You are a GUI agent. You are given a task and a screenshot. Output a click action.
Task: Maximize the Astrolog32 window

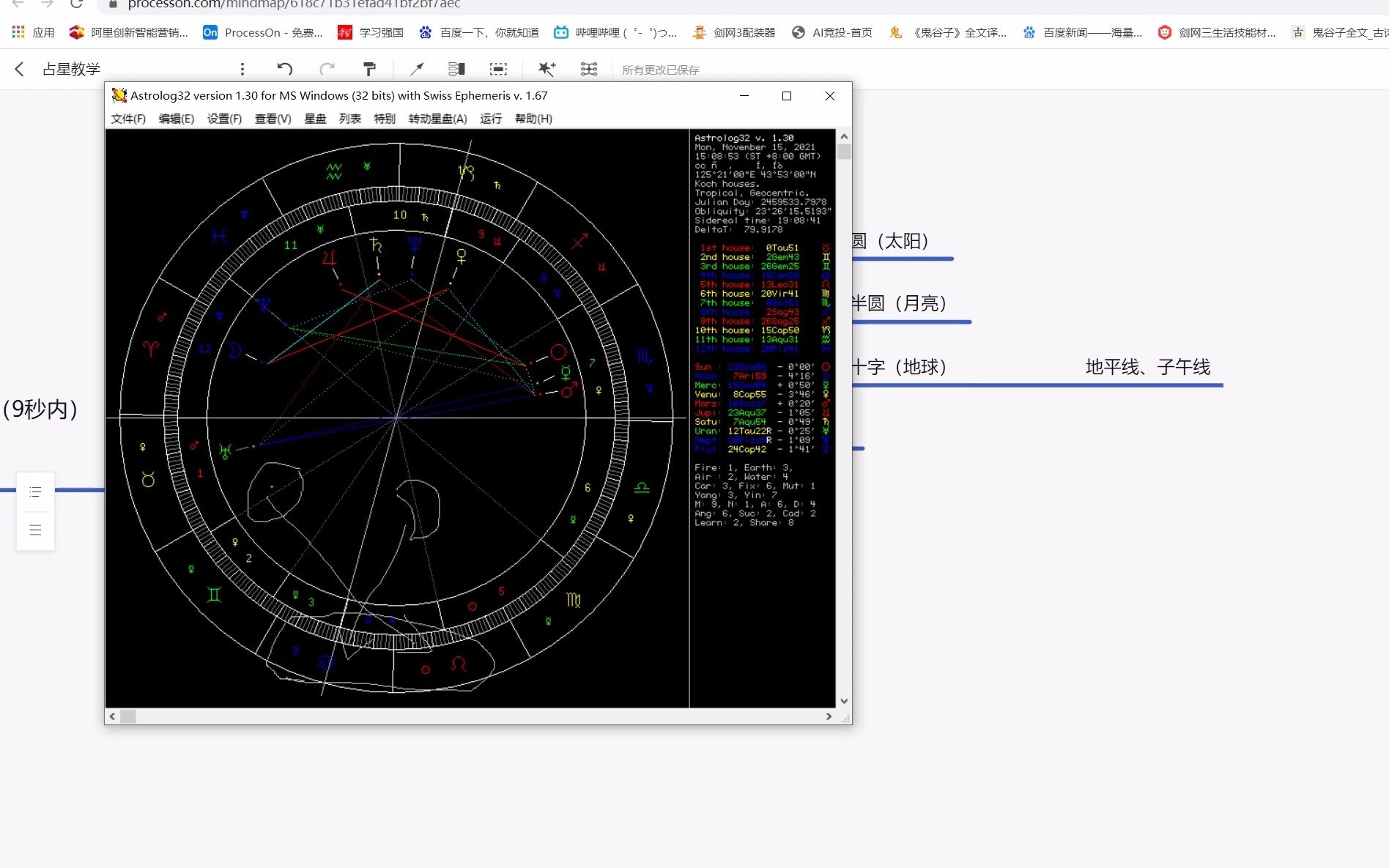point(787,96)
